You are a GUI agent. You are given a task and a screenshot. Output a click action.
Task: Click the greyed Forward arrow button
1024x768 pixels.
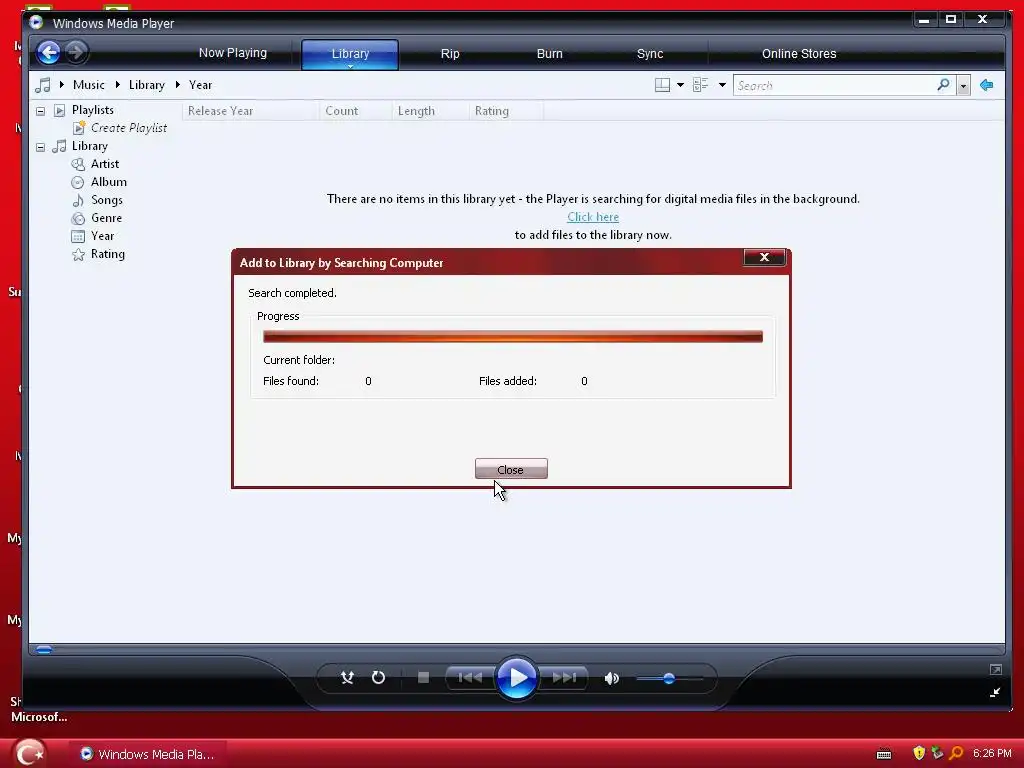(x=76, y=52)
